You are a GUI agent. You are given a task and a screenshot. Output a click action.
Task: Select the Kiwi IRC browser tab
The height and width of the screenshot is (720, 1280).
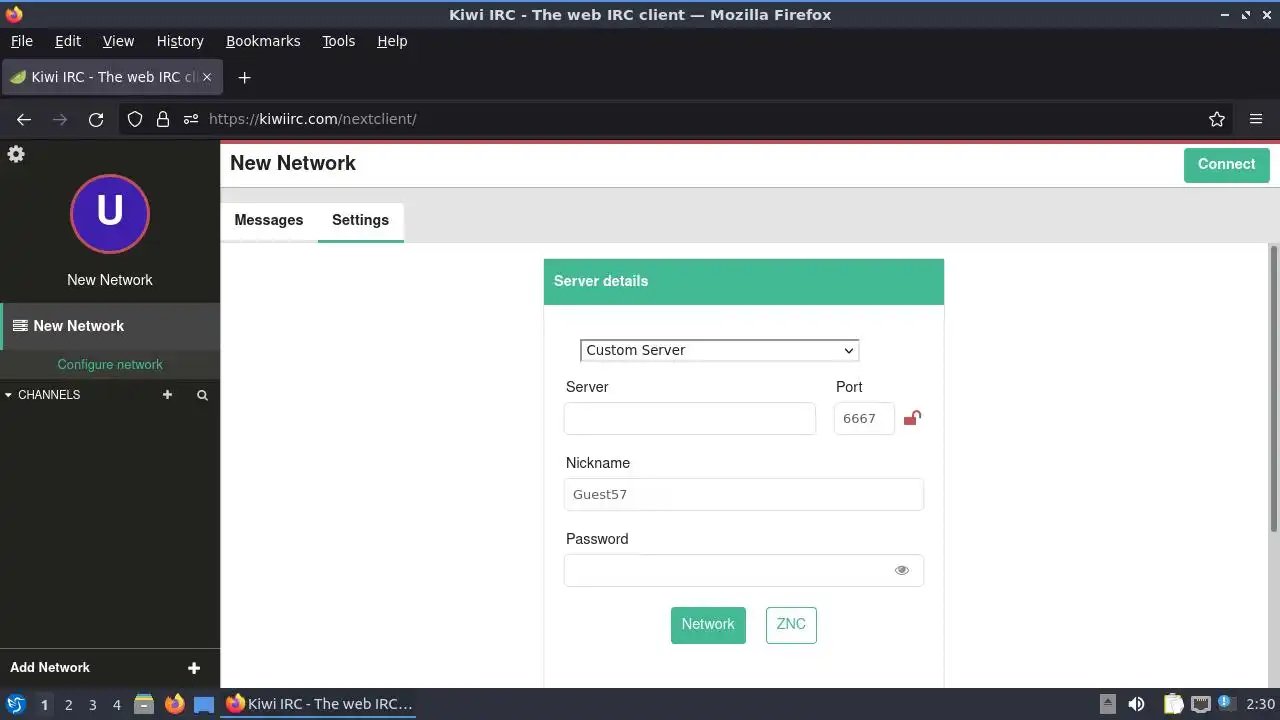tap(110, 77)
